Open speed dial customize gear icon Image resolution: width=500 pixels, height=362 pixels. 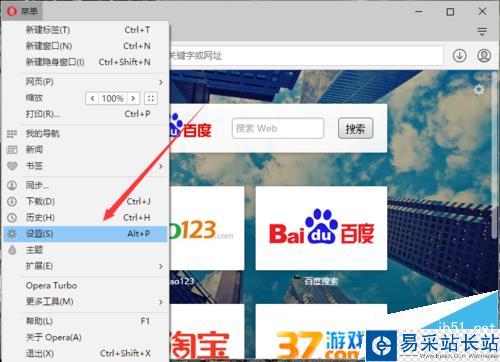[x=479, y=90]
